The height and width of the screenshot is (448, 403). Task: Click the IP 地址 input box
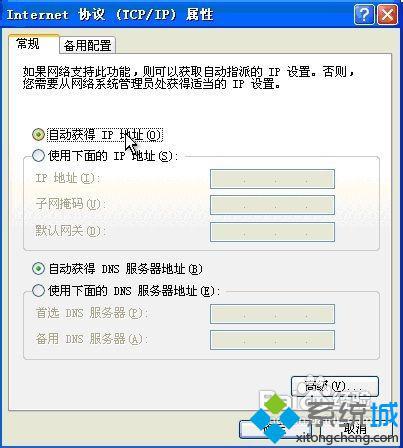[x=272, y=179]
